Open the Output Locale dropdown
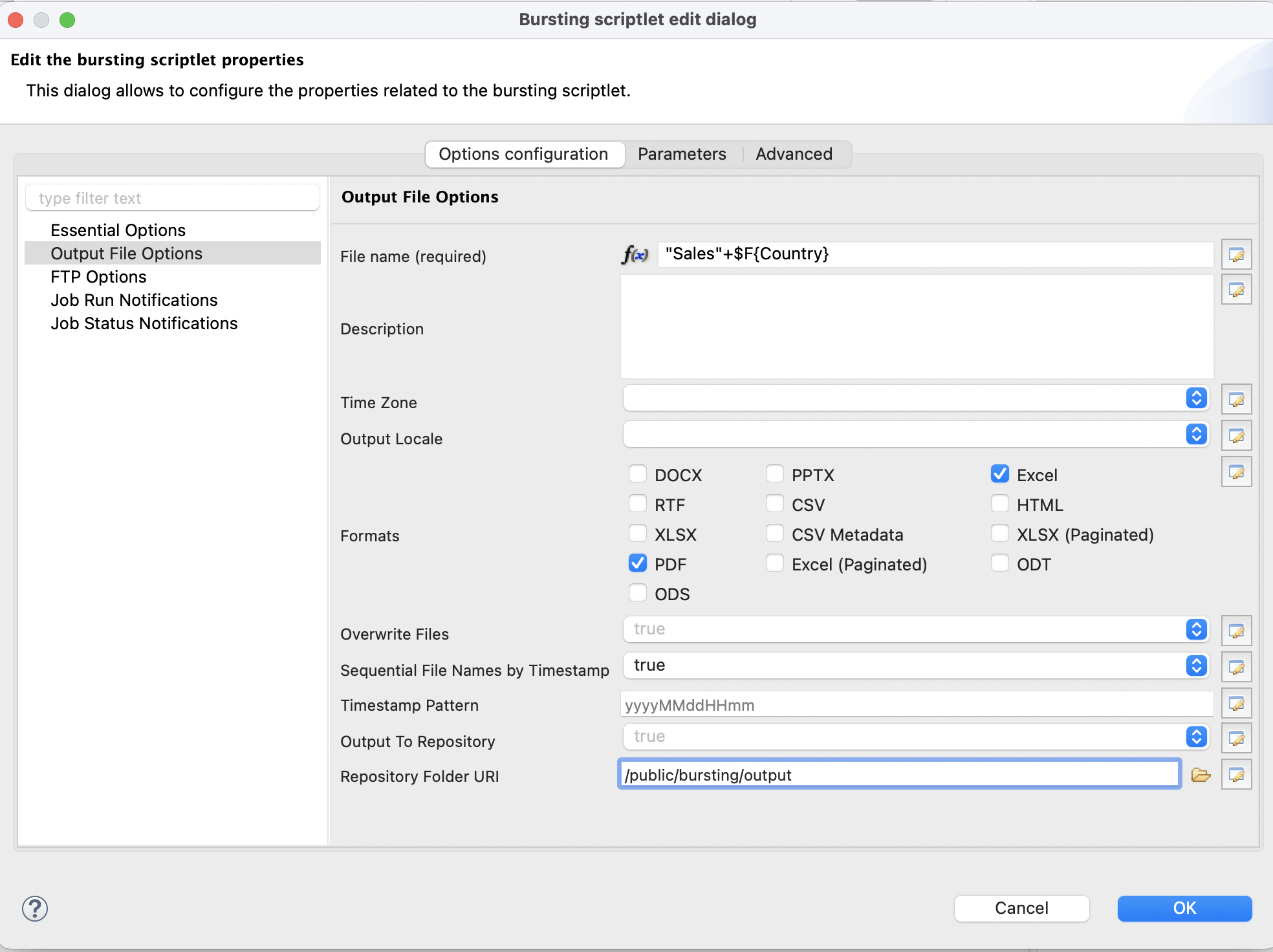Viewport: 1273px width, 952px height. (x=916, y=435)
